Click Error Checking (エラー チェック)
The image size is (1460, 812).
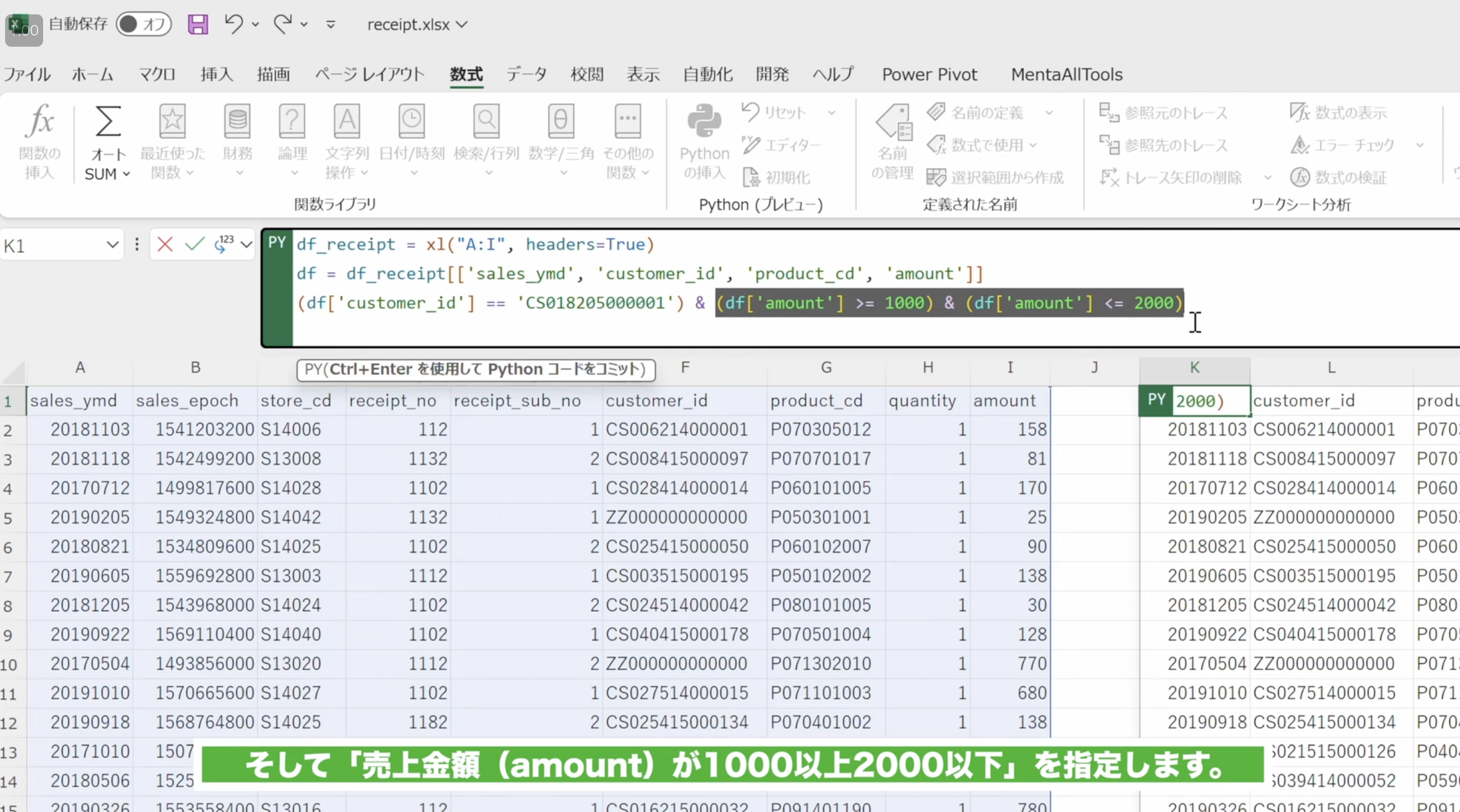[x=1342, y=145]
